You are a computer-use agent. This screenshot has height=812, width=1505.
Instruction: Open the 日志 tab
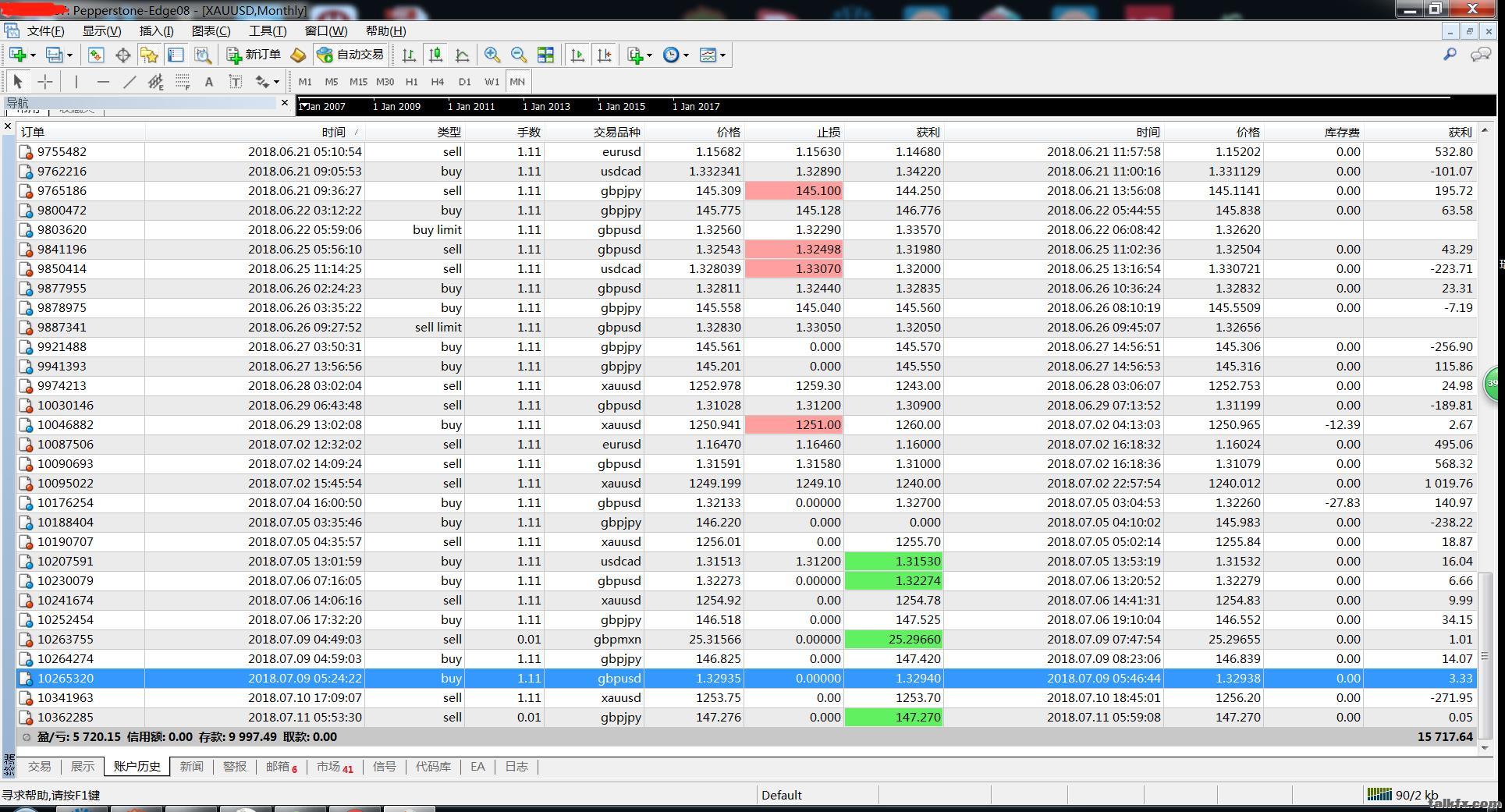tap(516, 767)
